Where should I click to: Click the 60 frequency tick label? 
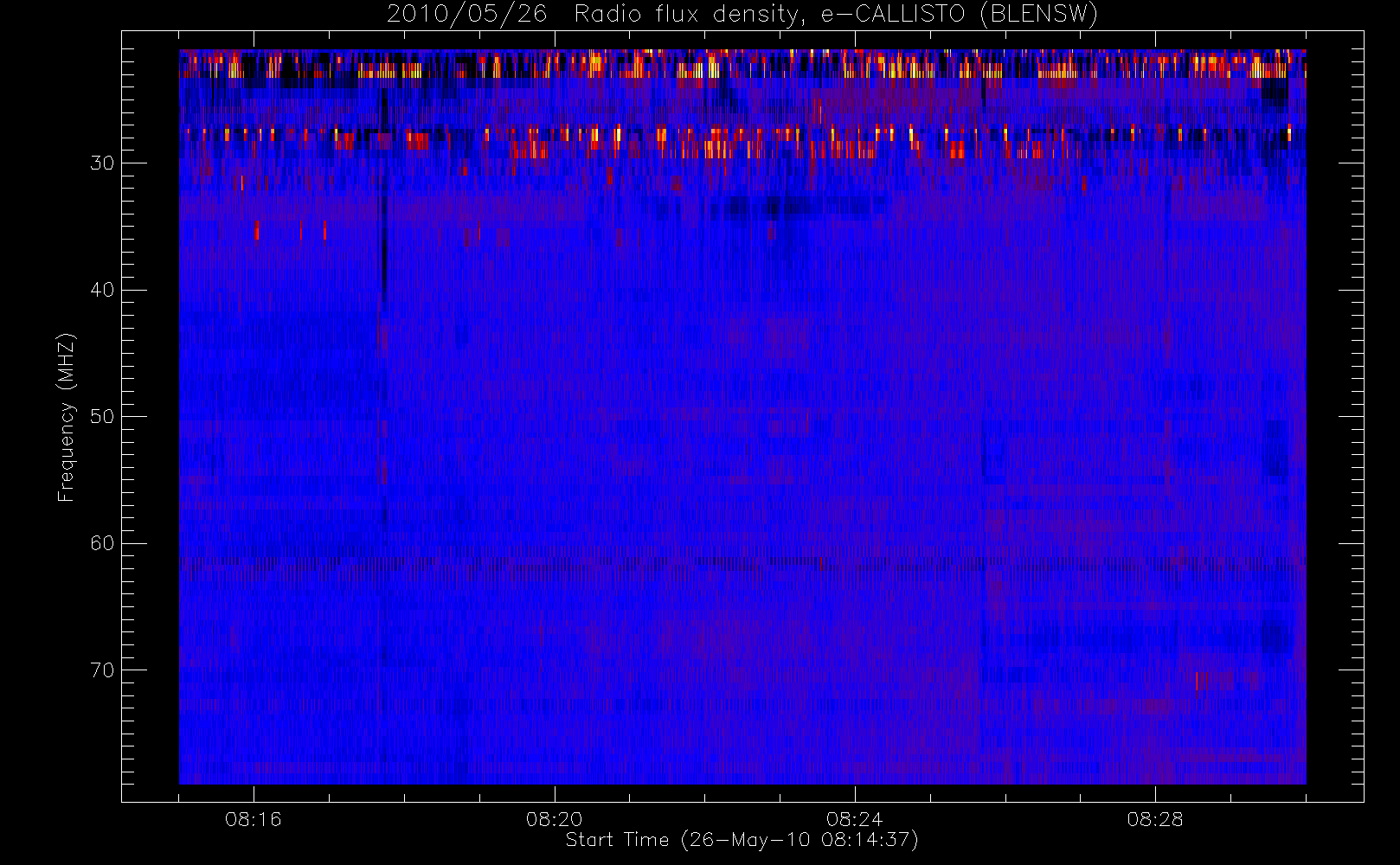[x=102, y=543]
